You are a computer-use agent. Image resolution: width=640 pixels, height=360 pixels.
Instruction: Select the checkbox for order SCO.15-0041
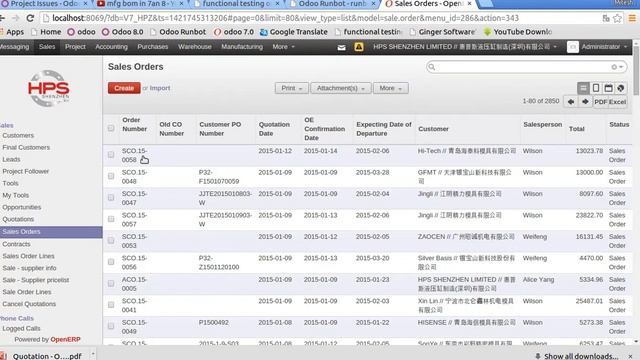(111, 305)
